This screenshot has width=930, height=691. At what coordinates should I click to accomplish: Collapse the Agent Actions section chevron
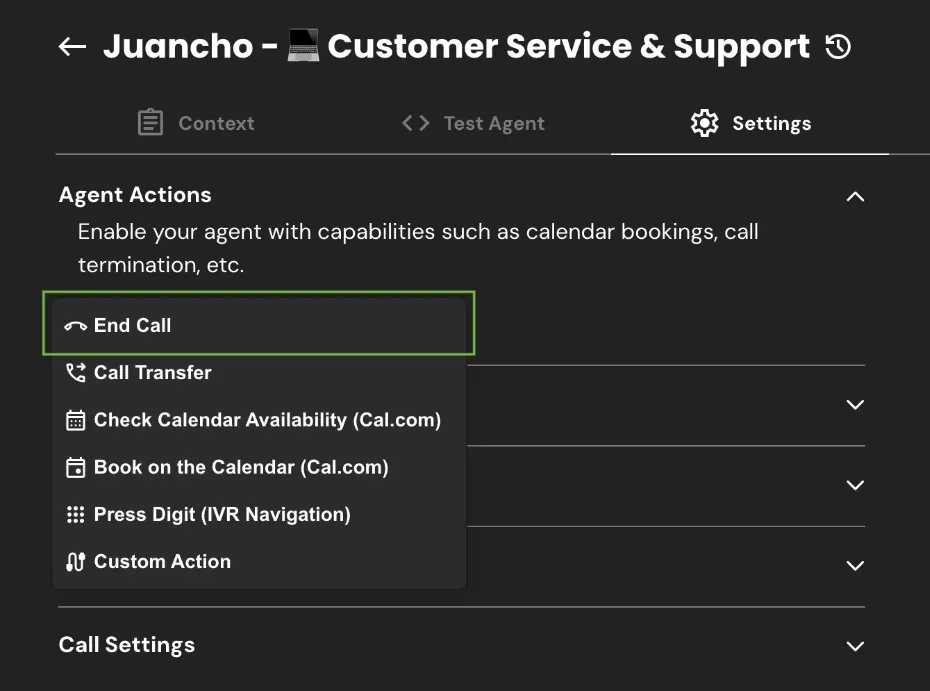(855, 196)
